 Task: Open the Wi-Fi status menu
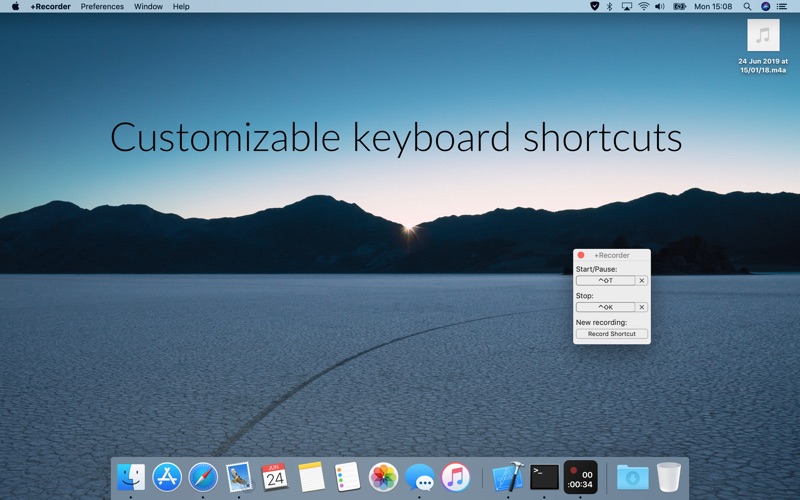tap(643, 6)
